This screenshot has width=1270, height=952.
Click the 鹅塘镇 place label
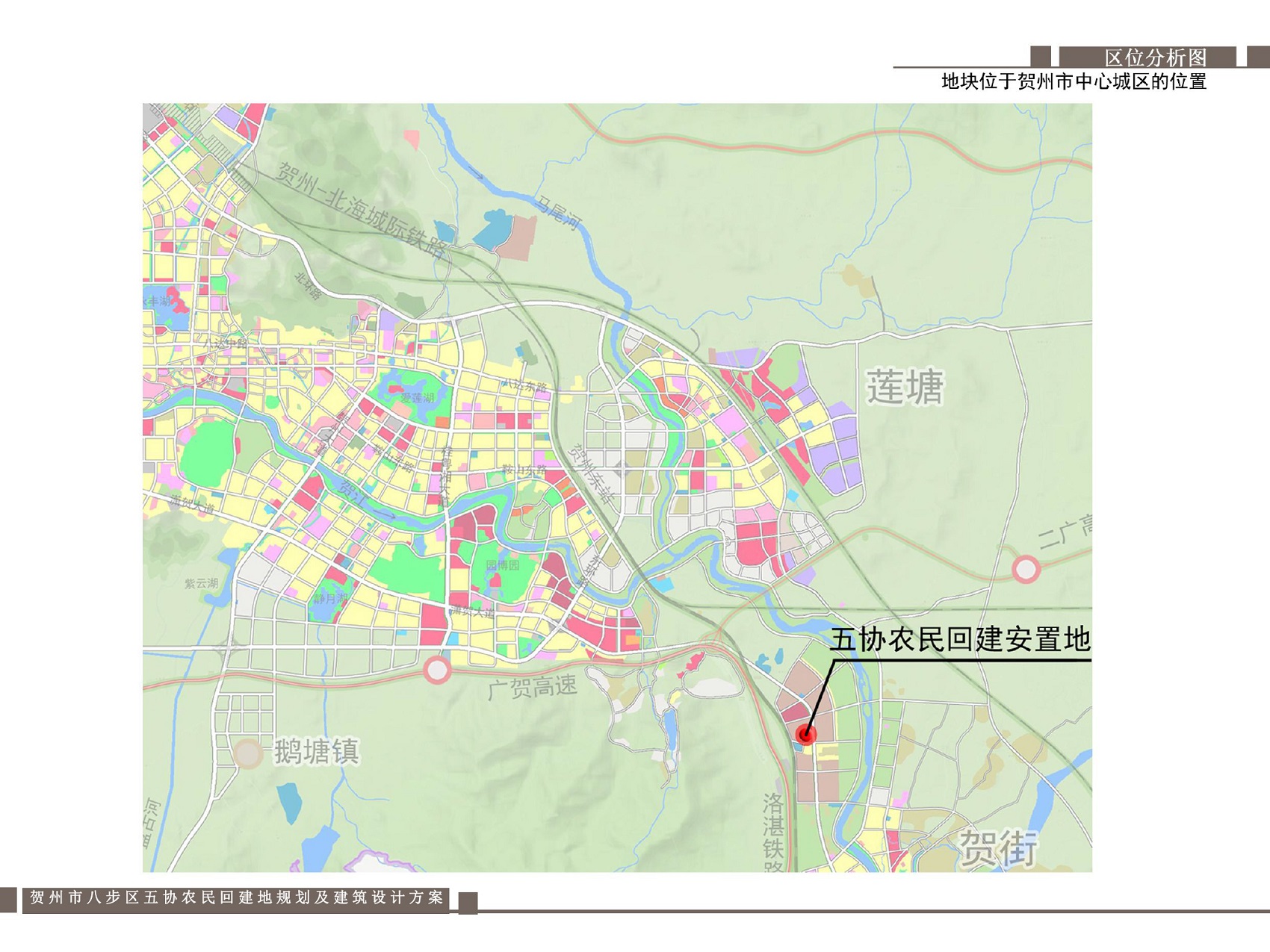(317, 751)
